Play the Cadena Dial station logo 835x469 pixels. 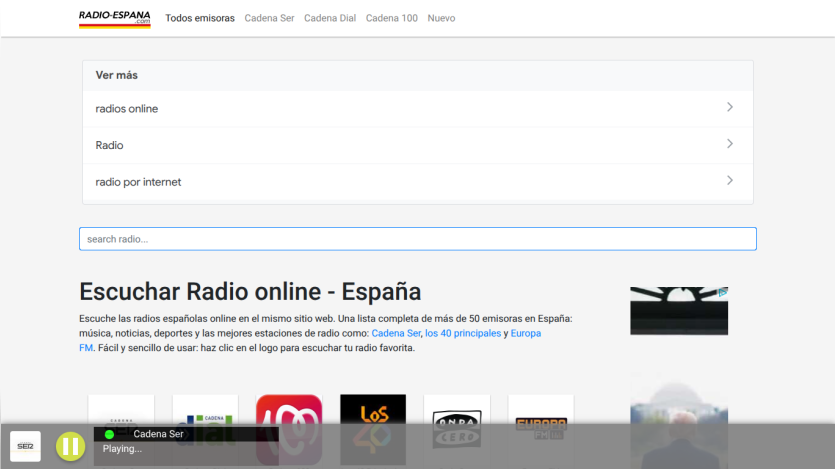coord(206,430)
